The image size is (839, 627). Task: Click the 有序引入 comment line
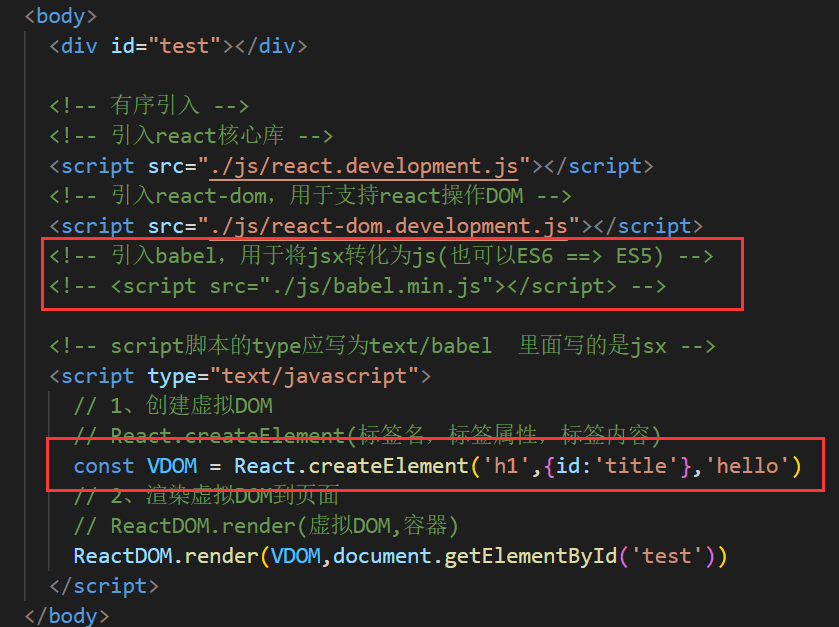tap(148, 106)
